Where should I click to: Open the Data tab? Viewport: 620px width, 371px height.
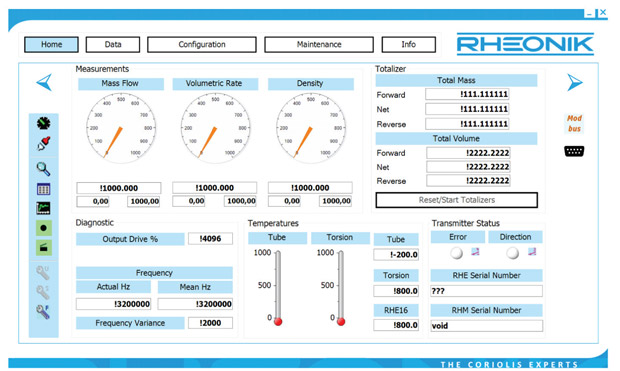click(x=113, y=44)
